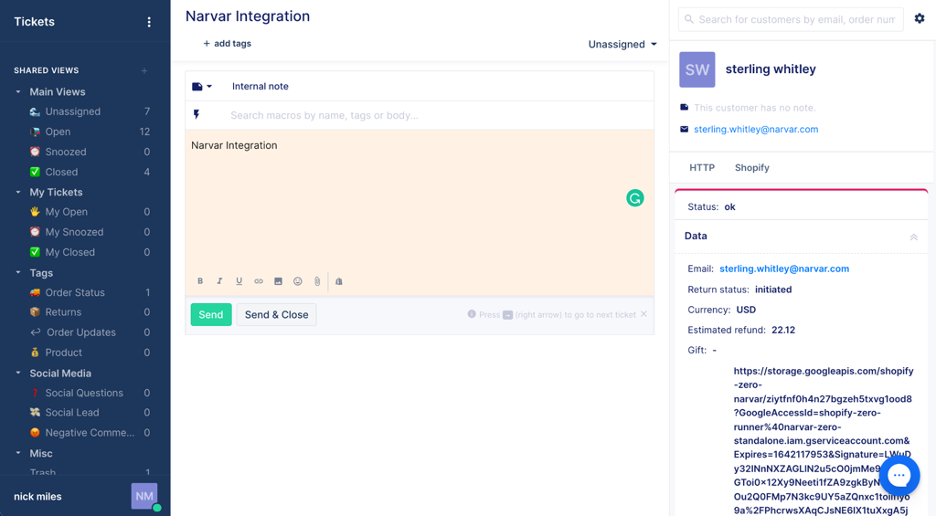
Task: Click the macros lightning bolt icon
Action: tap(196, 115)
